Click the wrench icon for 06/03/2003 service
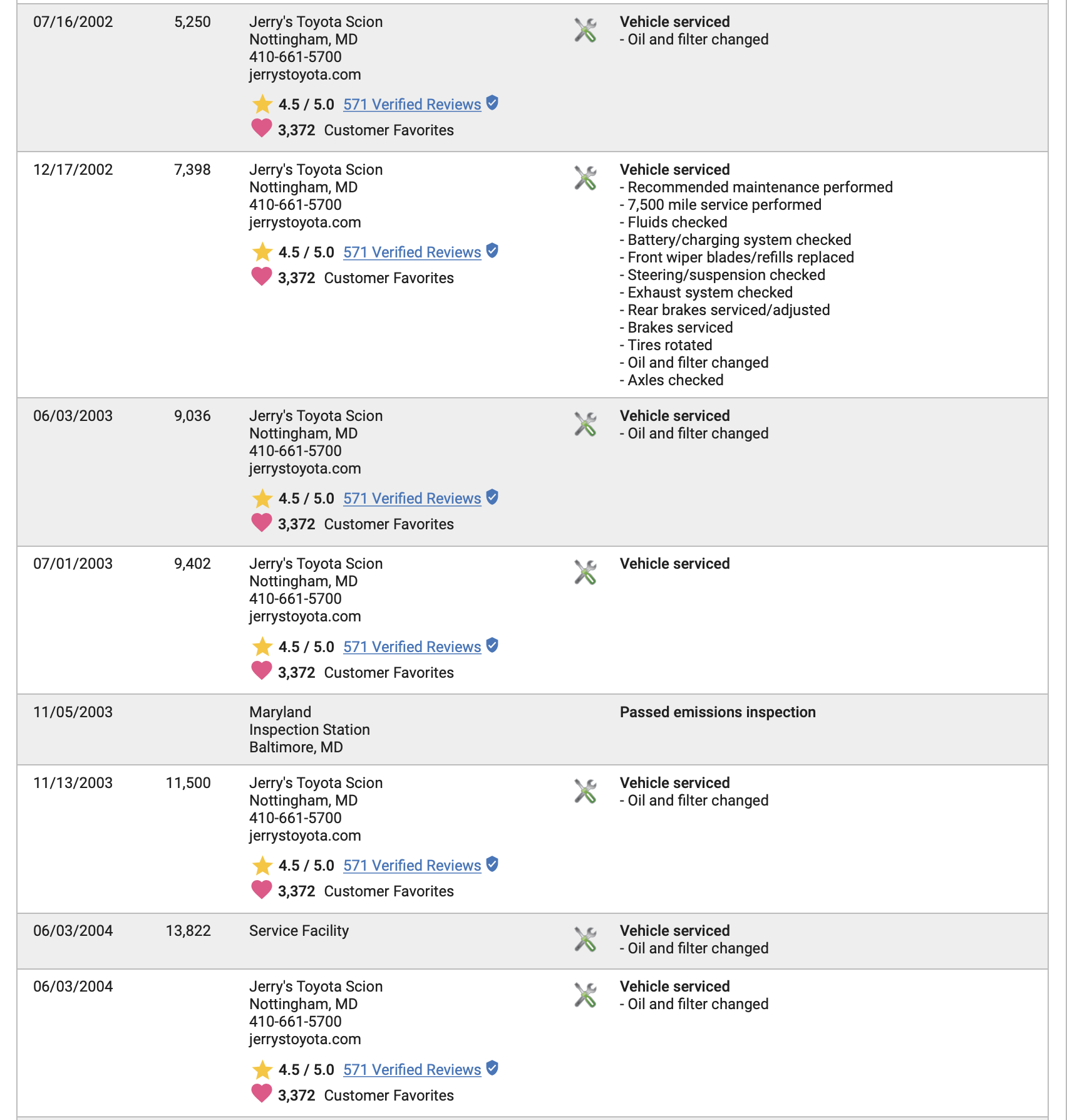1067x1120 pixels. 585,424
